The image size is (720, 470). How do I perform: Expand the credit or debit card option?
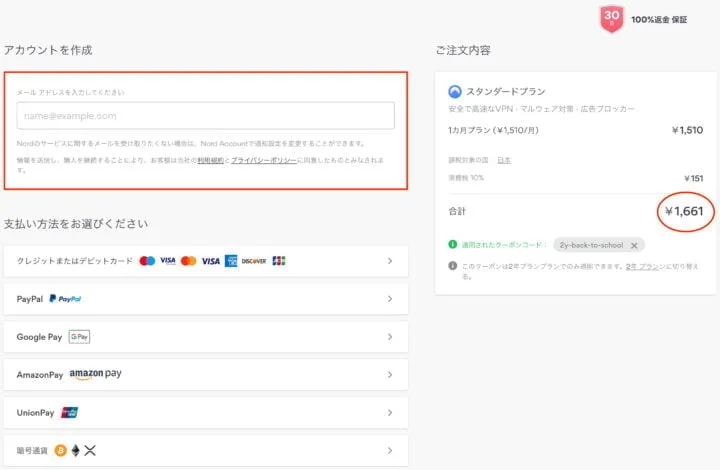click(x=390, y=261)
